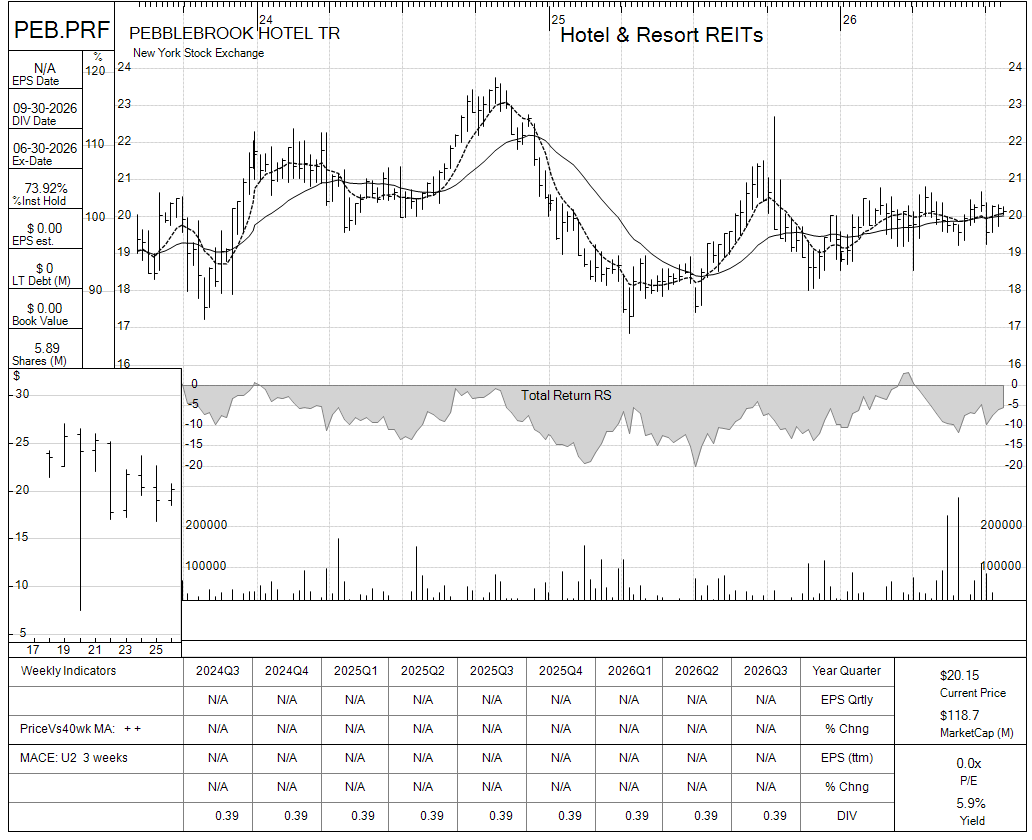Select the 2024Q3 column header
This screenshot has height=840, width=1032.
point(218,671)
